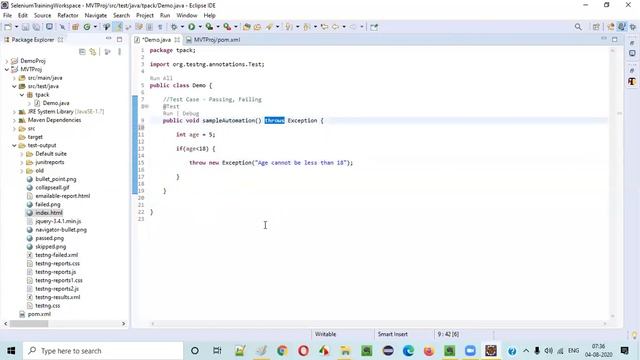Maximize the editor area
The height and width of the screenshot is (360, 640).
pyautogui.click(x=615, y=40)
